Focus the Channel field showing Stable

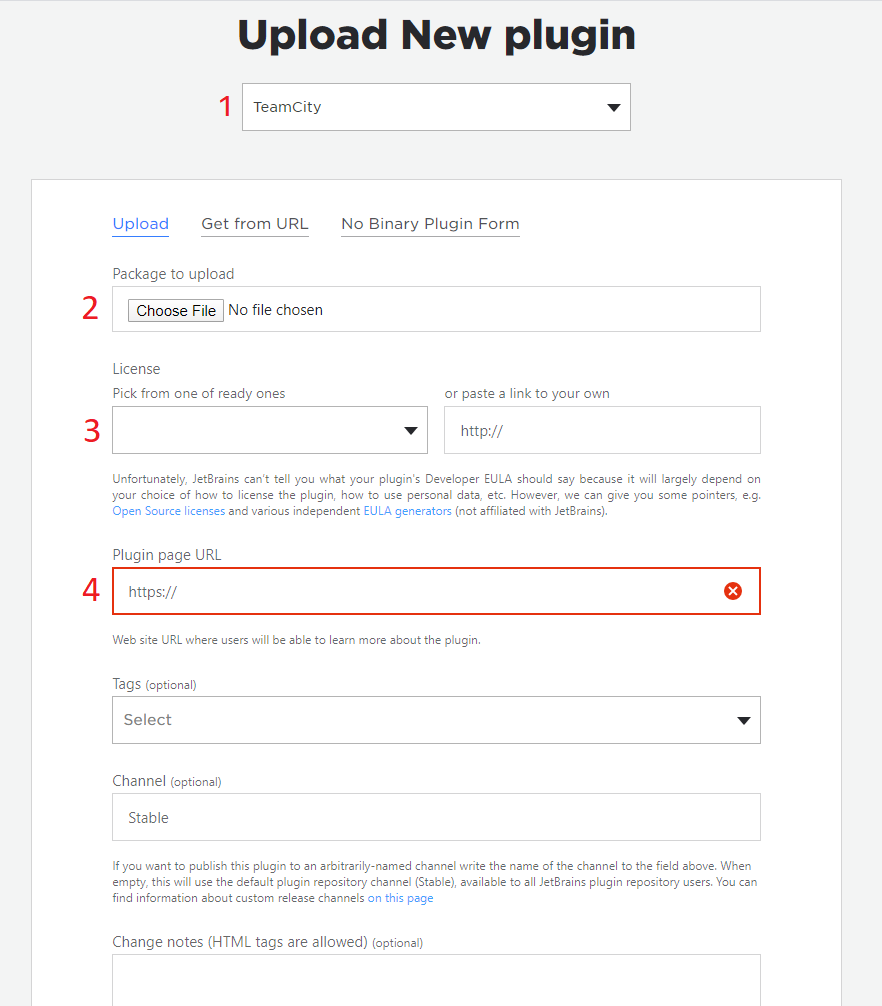(x=436, y=817)
